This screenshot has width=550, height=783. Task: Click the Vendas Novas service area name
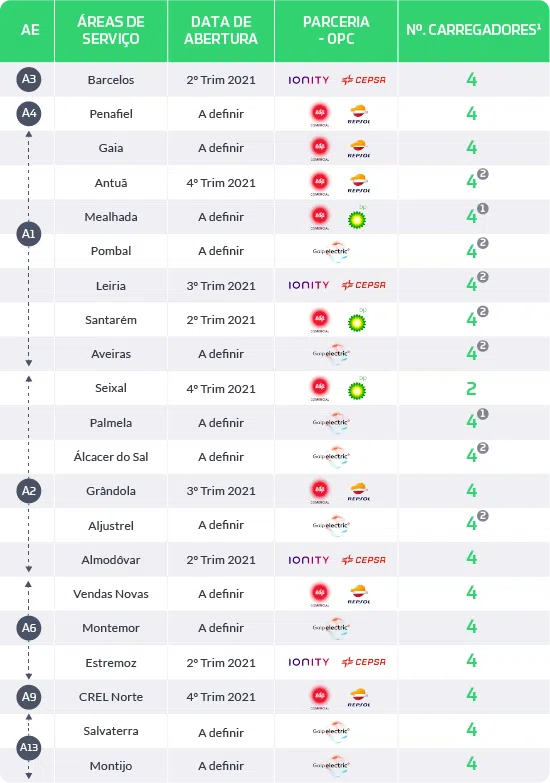pyautogui.click(x=111, y=594)
